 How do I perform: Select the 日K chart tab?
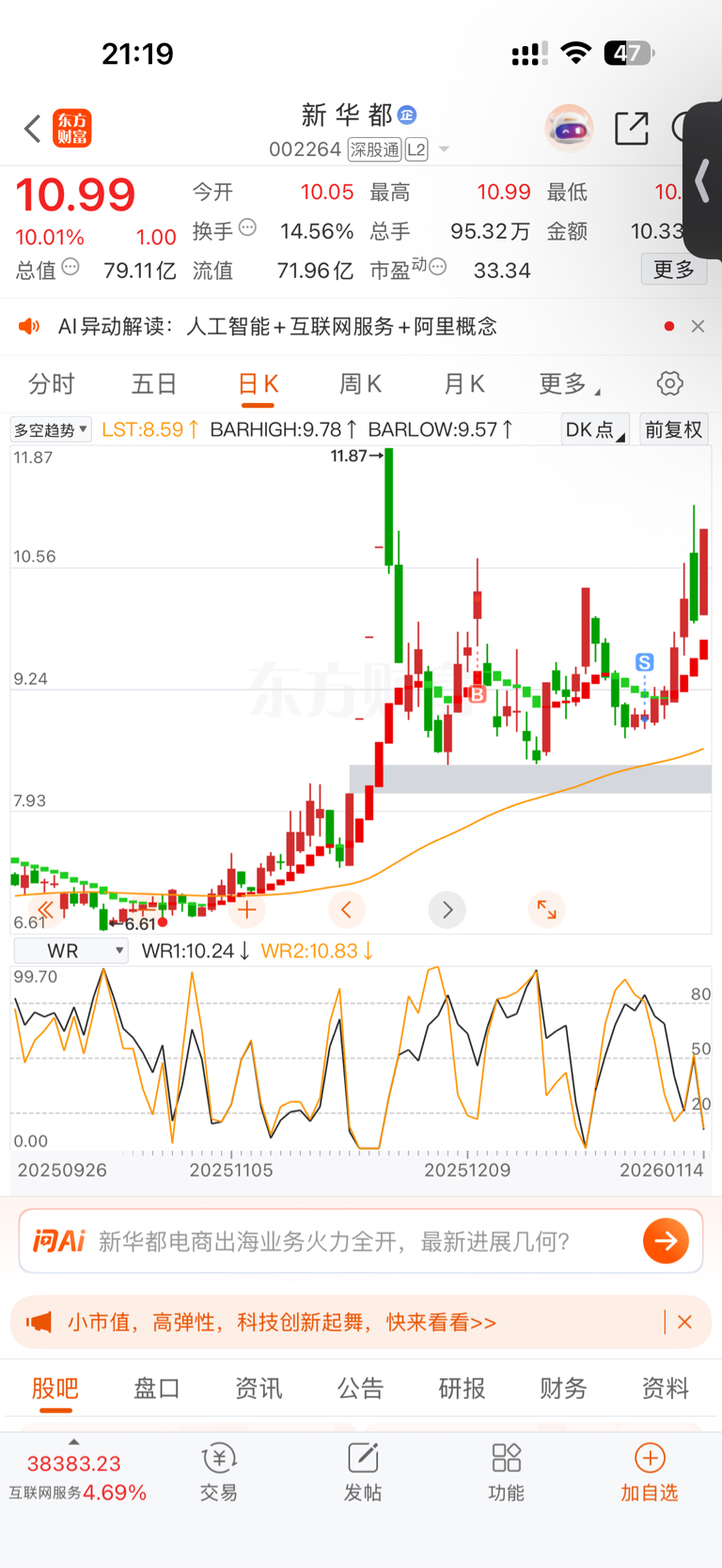(x=258, y=384)
